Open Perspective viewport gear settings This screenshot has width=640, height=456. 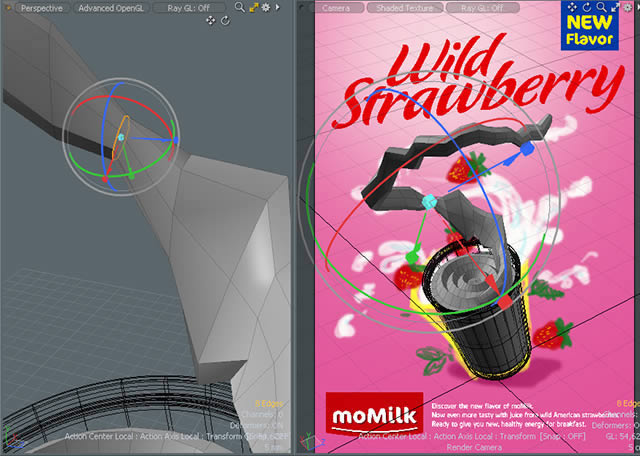266,7
